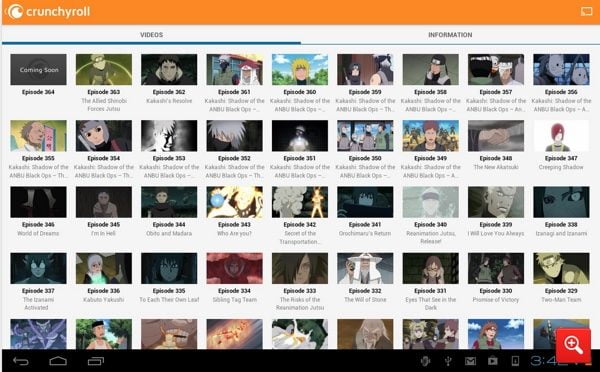Screen dimensions: 600x372
Task: Click 'Orochimaru's Return' title
Action: click(365, 233)
